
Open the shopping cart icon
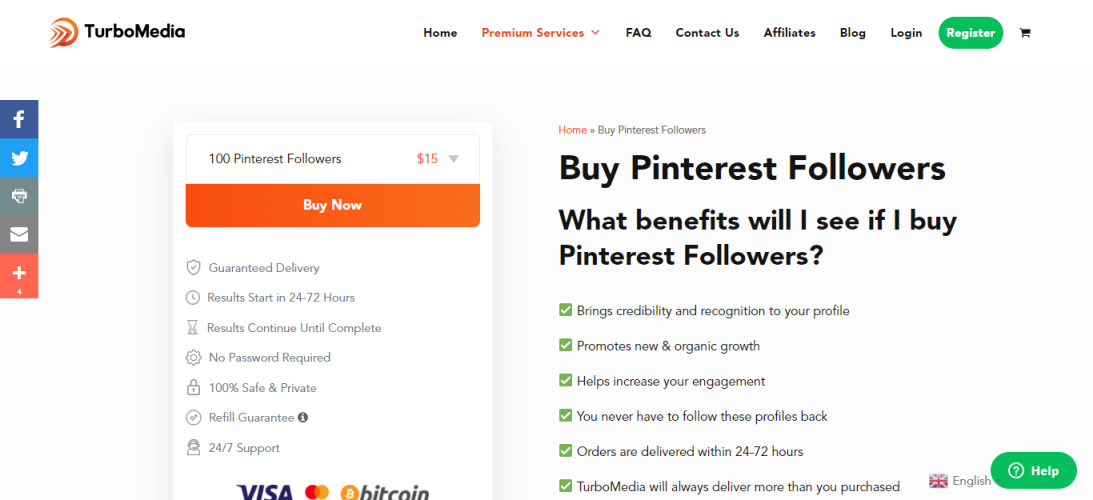(x=1025, y=33)
